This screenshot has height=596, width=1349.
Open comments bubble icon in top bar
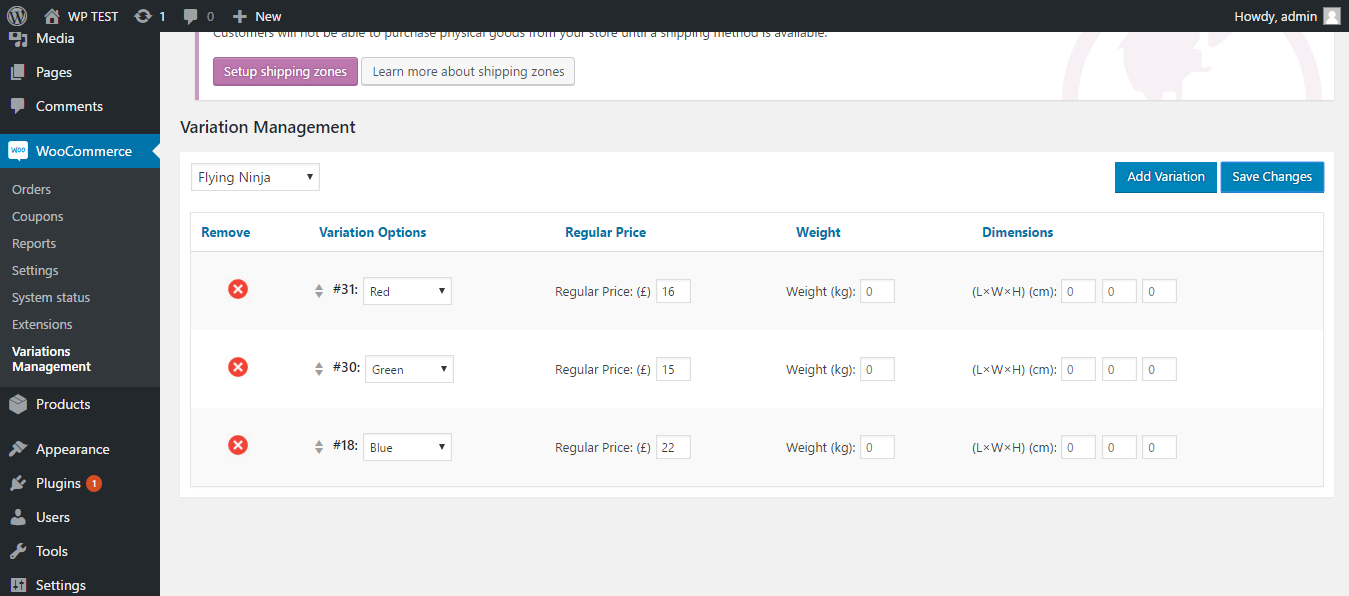(191, 16)
